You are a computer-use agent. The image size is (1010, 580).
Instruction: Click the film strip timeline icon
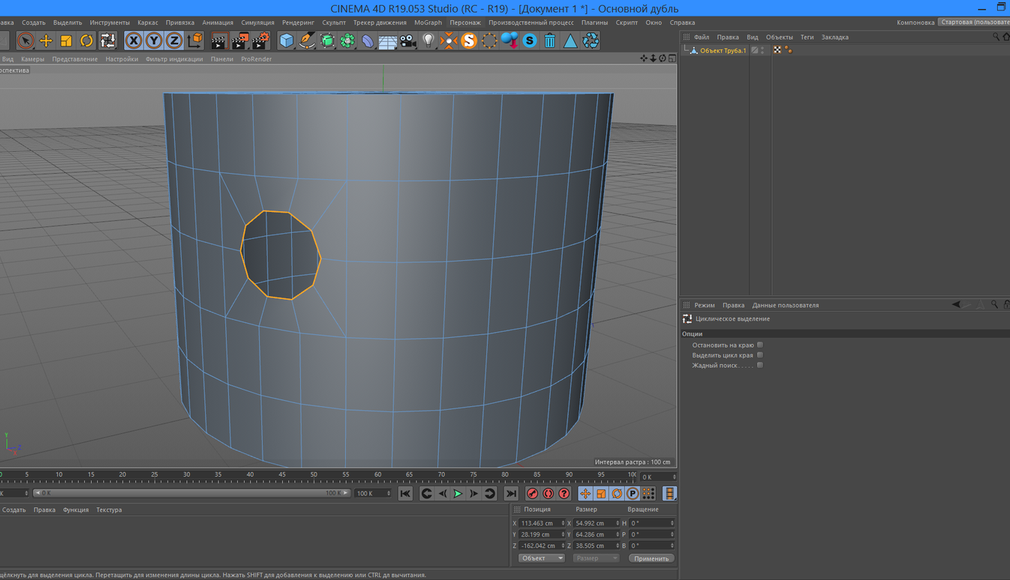[670, 494]
